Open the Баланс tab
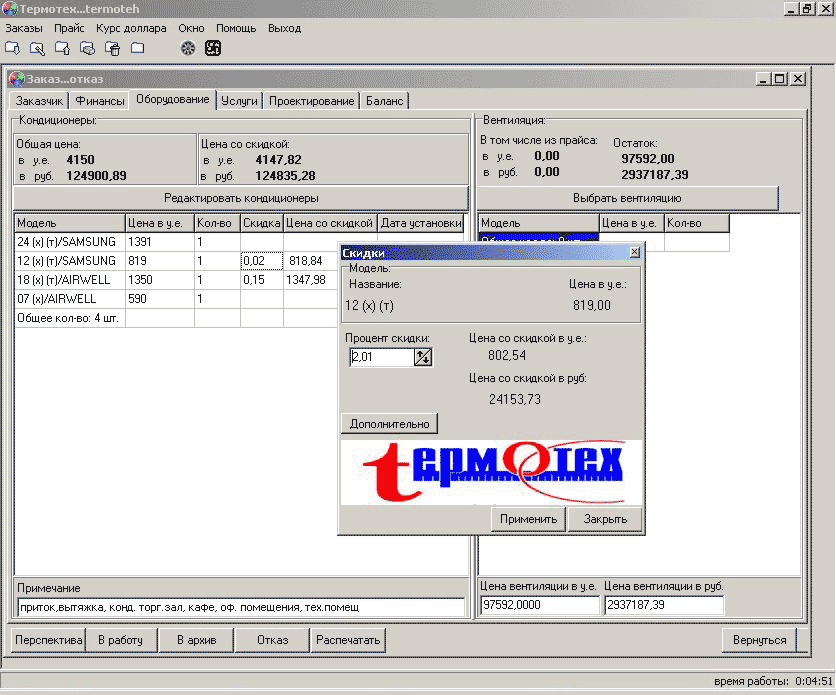This screenshot has height=695, width=836. click(x=384, y=101)
